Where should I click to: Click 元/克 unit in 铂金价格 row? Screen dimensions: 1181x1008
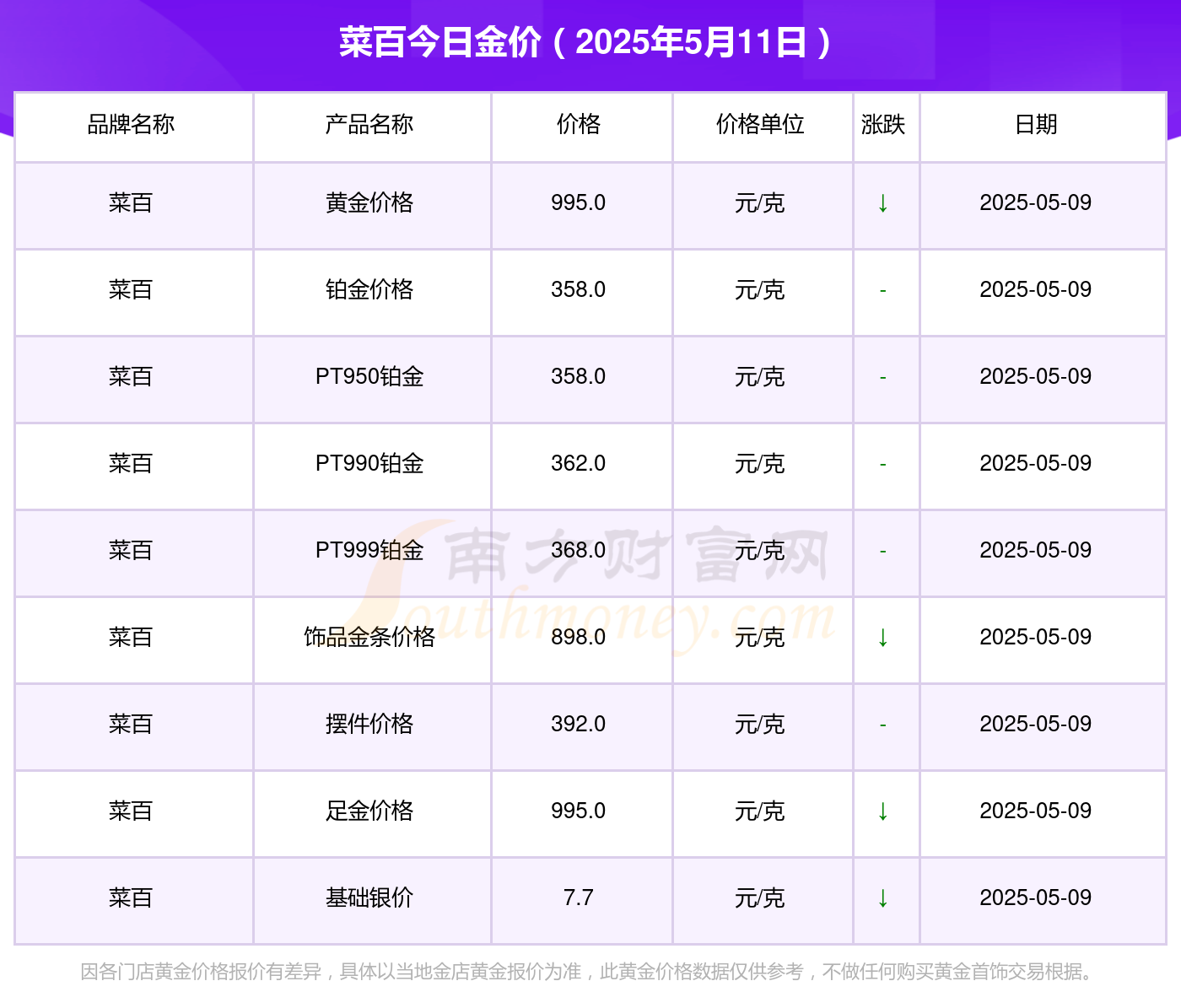tap(760, 290)
